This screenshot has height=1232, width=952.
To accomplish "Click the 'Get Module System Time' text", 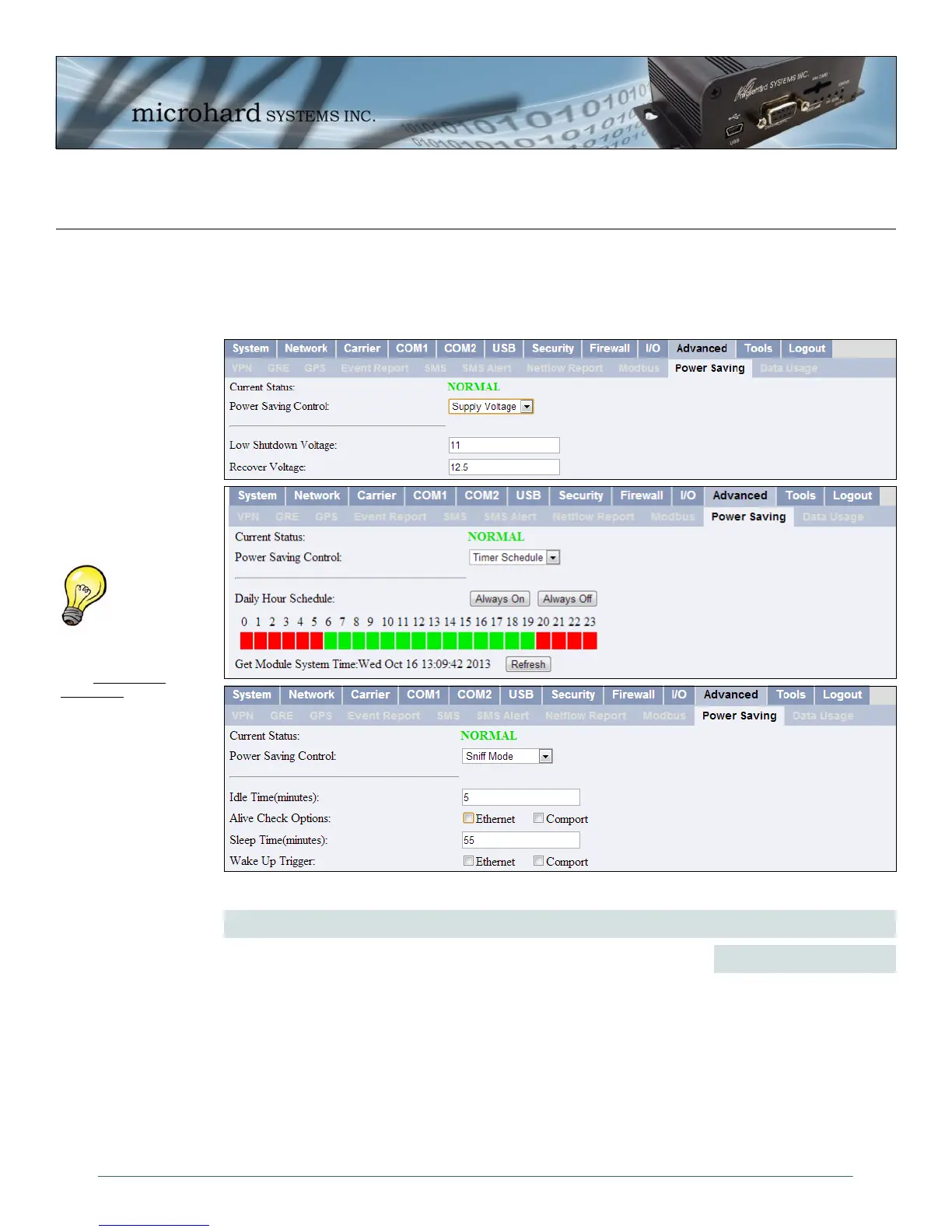I will 296,664.
